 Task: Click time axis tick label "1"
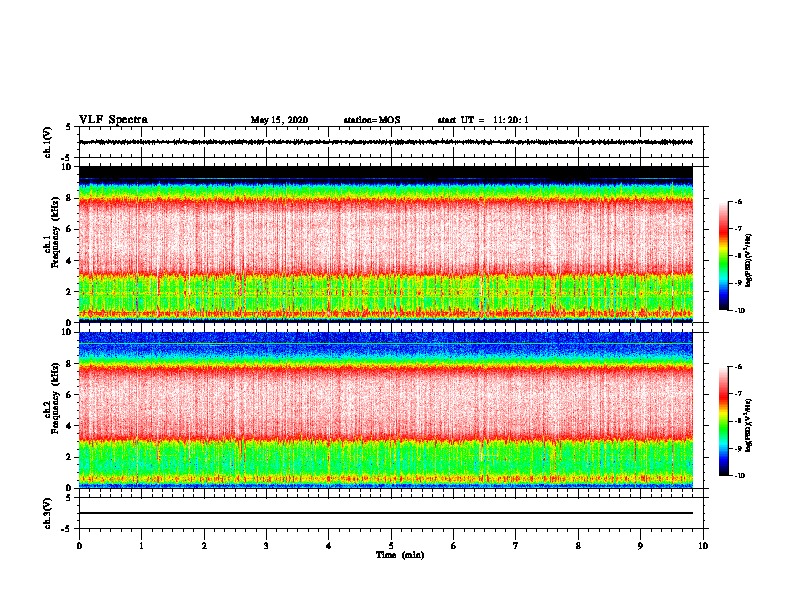pos(141,546)
